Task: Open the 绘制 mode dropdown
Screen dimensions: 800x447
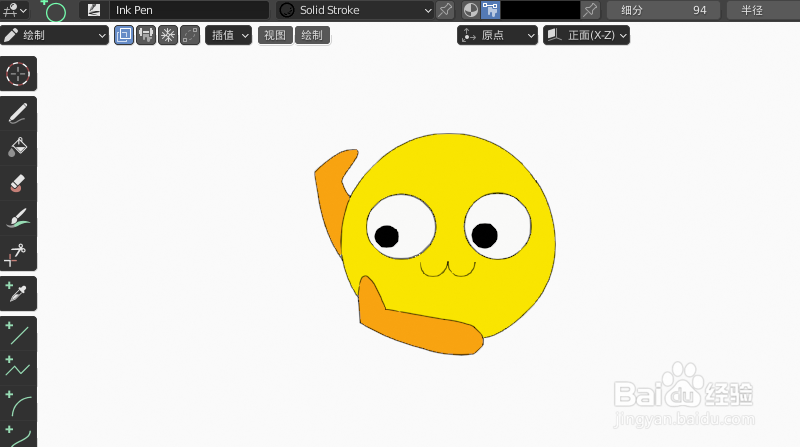Action: point(55,35)
